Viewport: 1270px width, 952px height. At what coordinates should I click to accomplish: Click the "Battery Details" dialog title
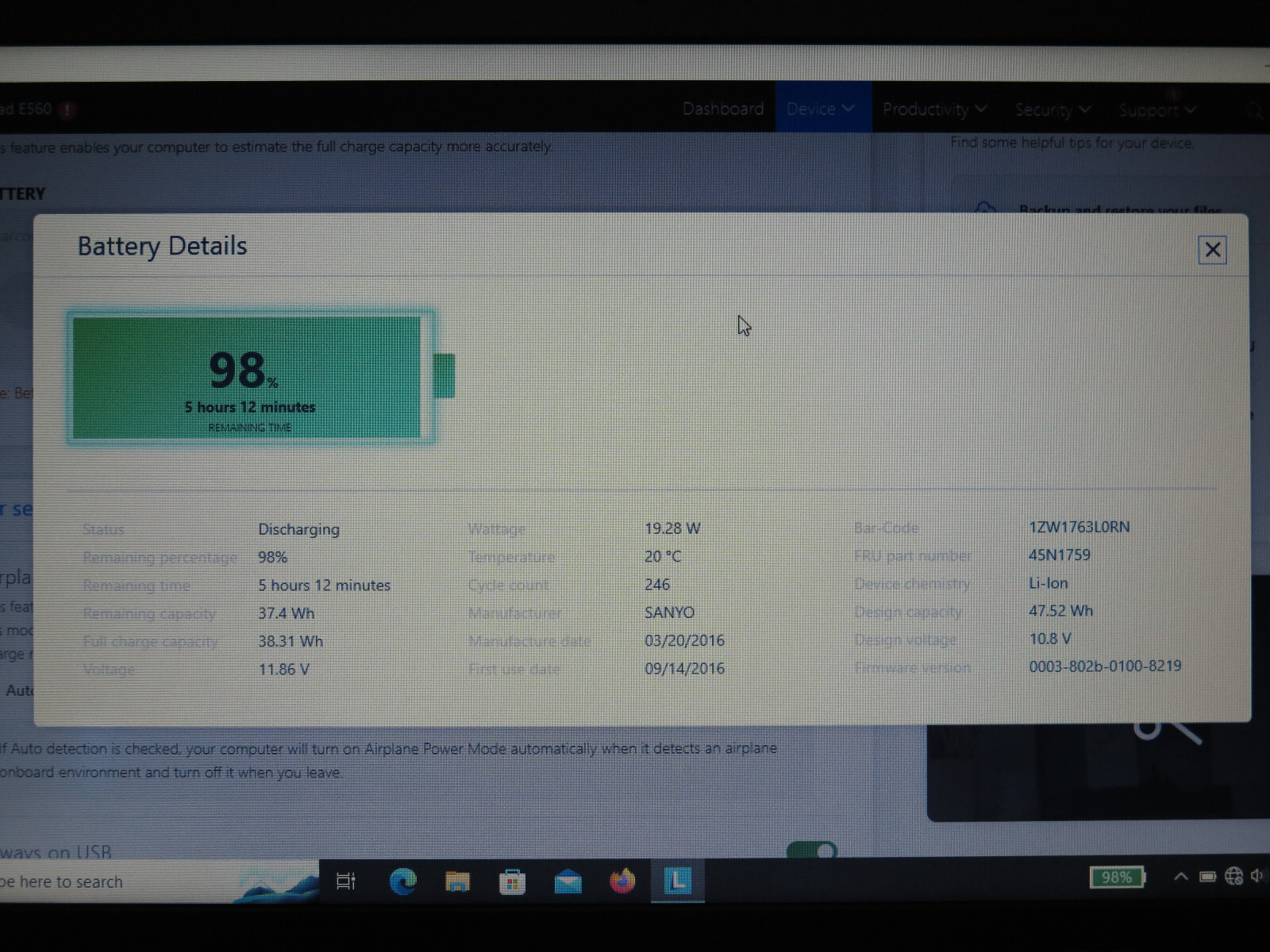pyautogui.click(x=162, y=246)
